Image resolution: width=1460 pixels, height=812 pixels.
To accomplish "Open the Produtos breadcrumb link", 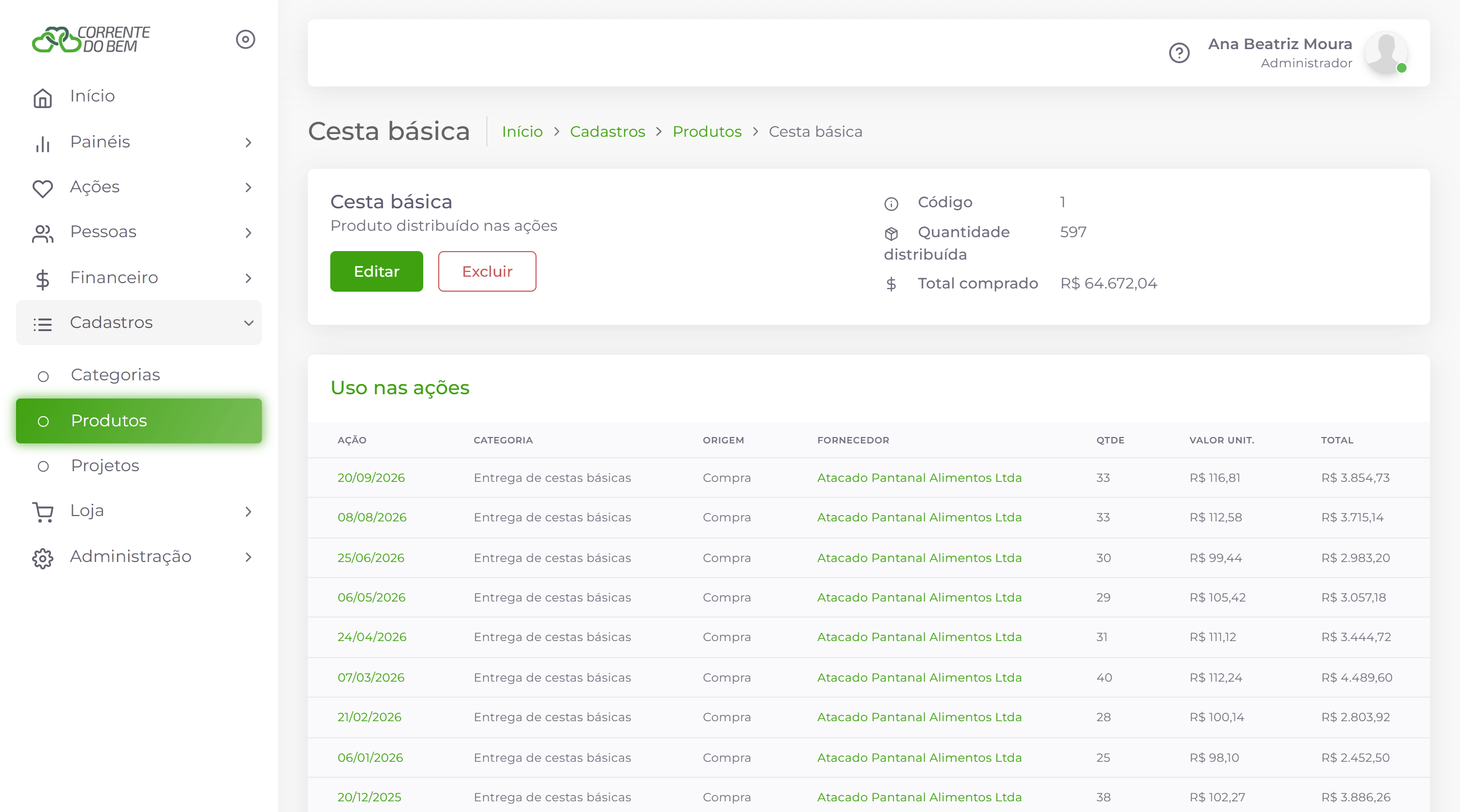I will point(707,131).
